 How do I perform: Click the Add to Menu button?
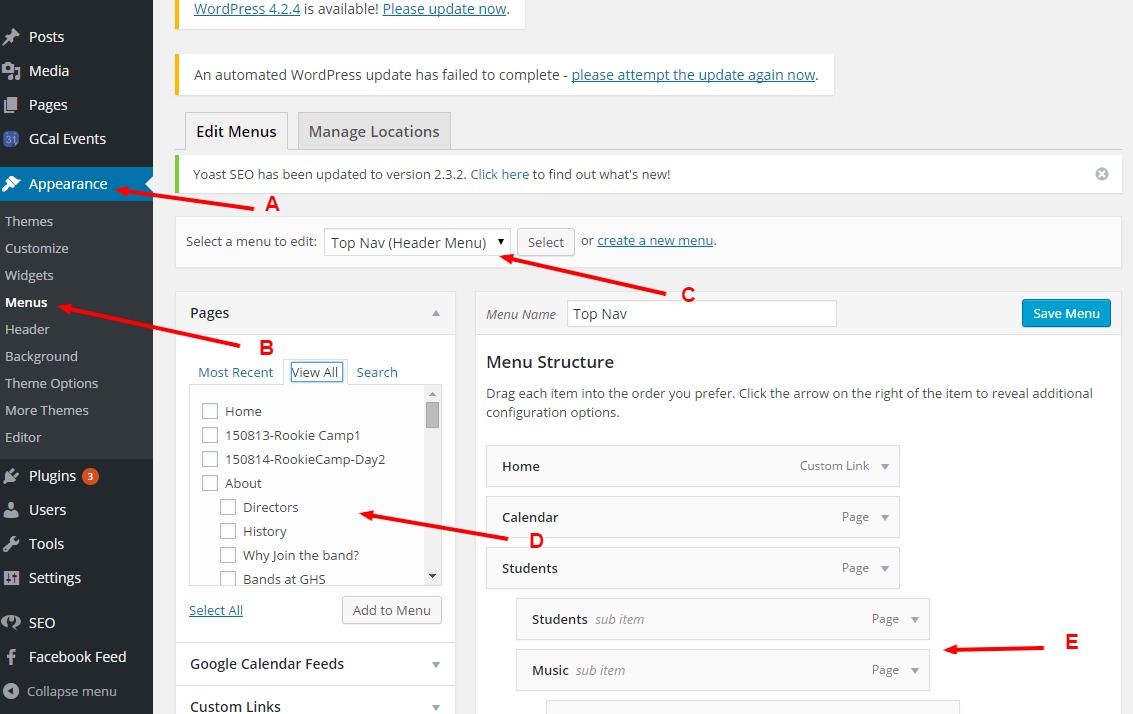point(392,610)
